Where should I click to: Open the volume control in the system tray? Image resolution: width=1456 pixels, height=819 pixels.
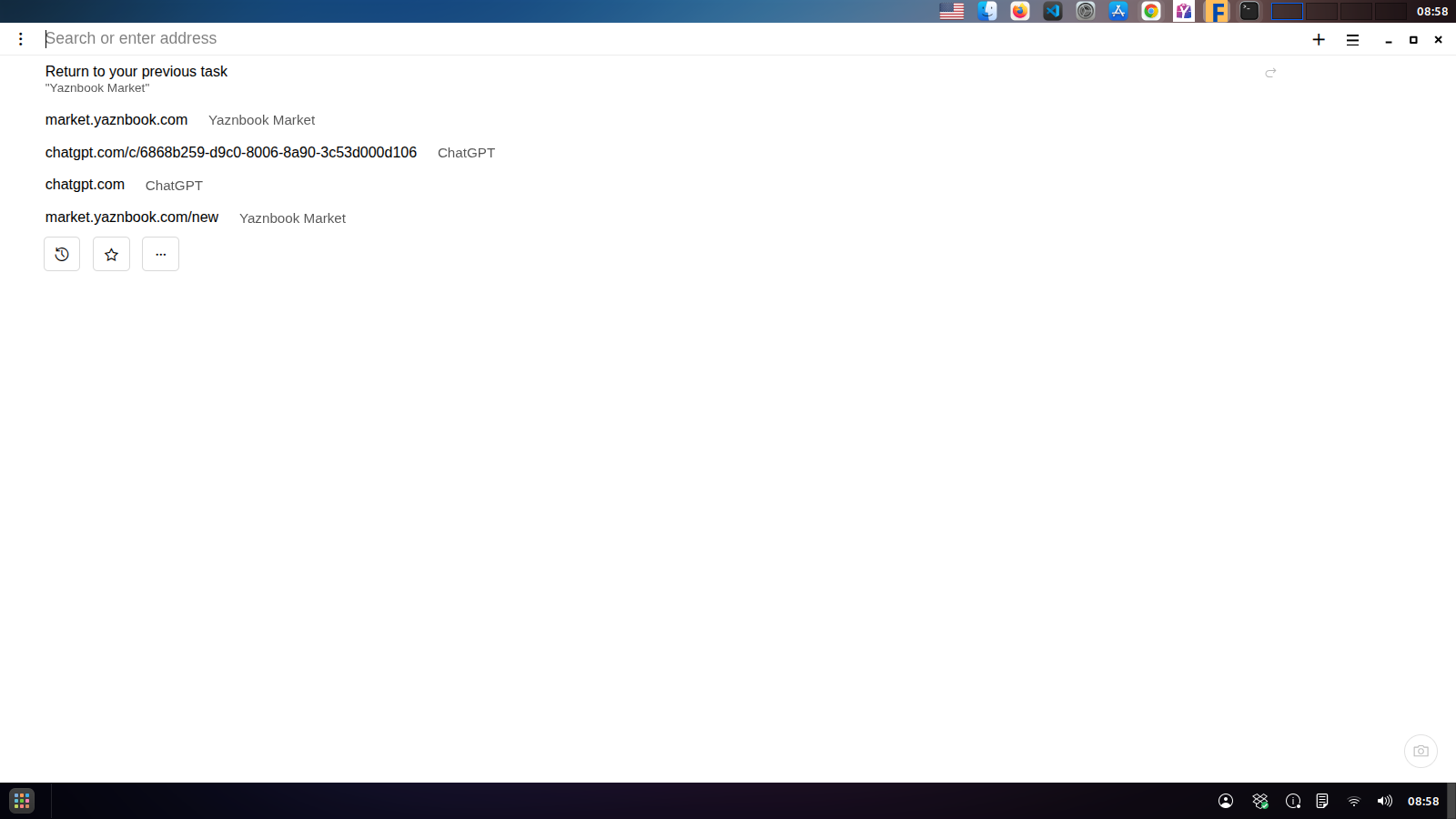point(1384,801)
